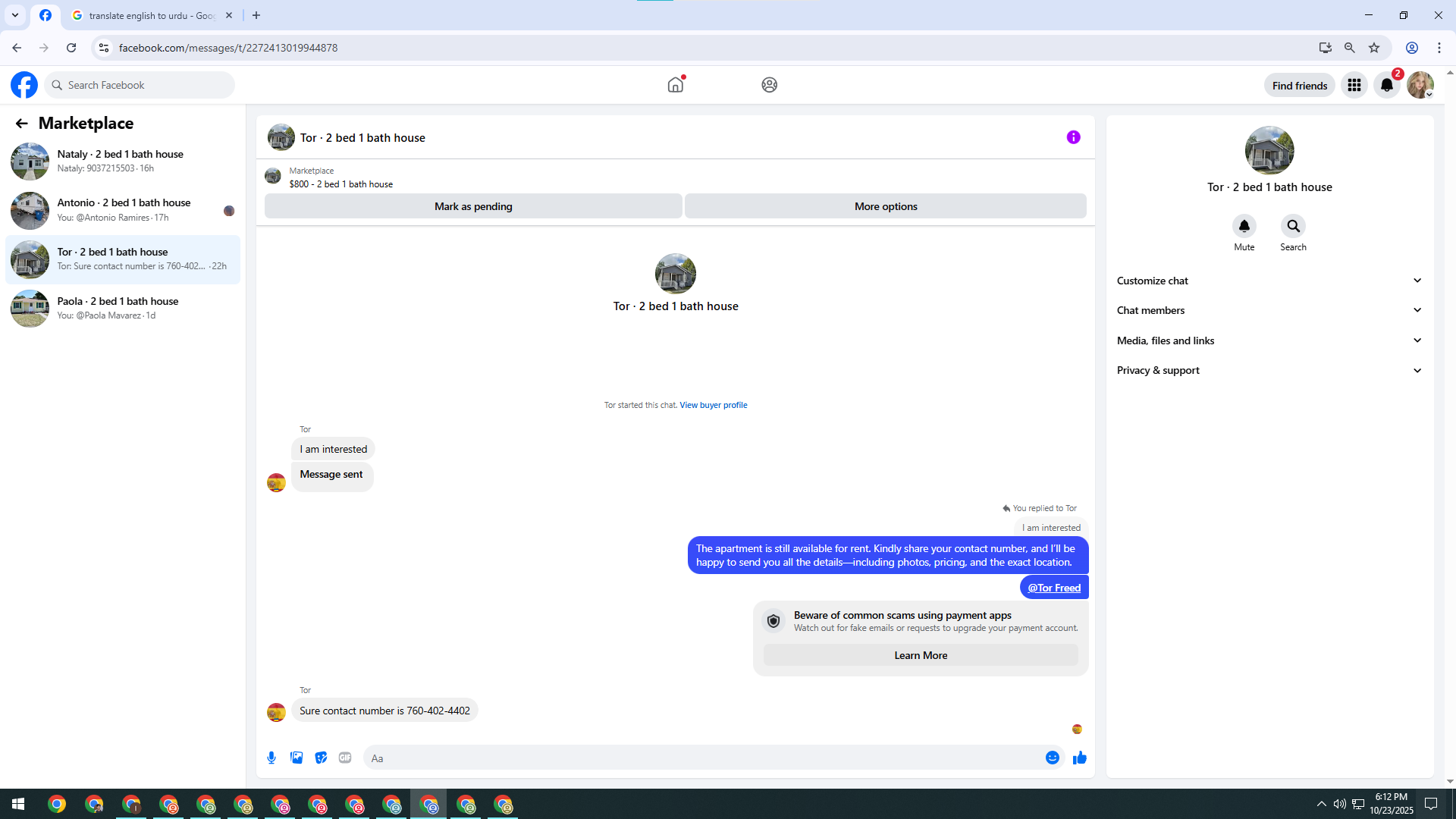Search within this conversation
Viewport: 1456px width, 819px height.
pos(1293,226)
